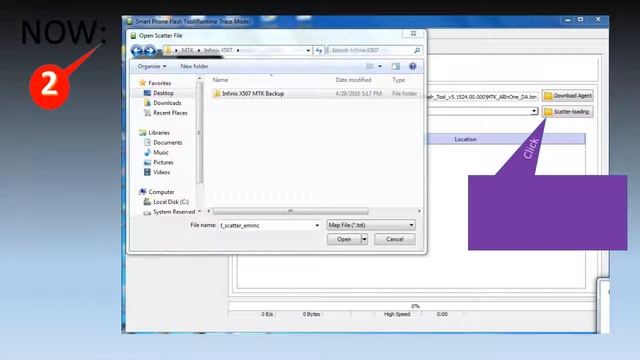Click the High Speed status entry
This screenshot has width=640, height=360.
[x=397, y=314]
